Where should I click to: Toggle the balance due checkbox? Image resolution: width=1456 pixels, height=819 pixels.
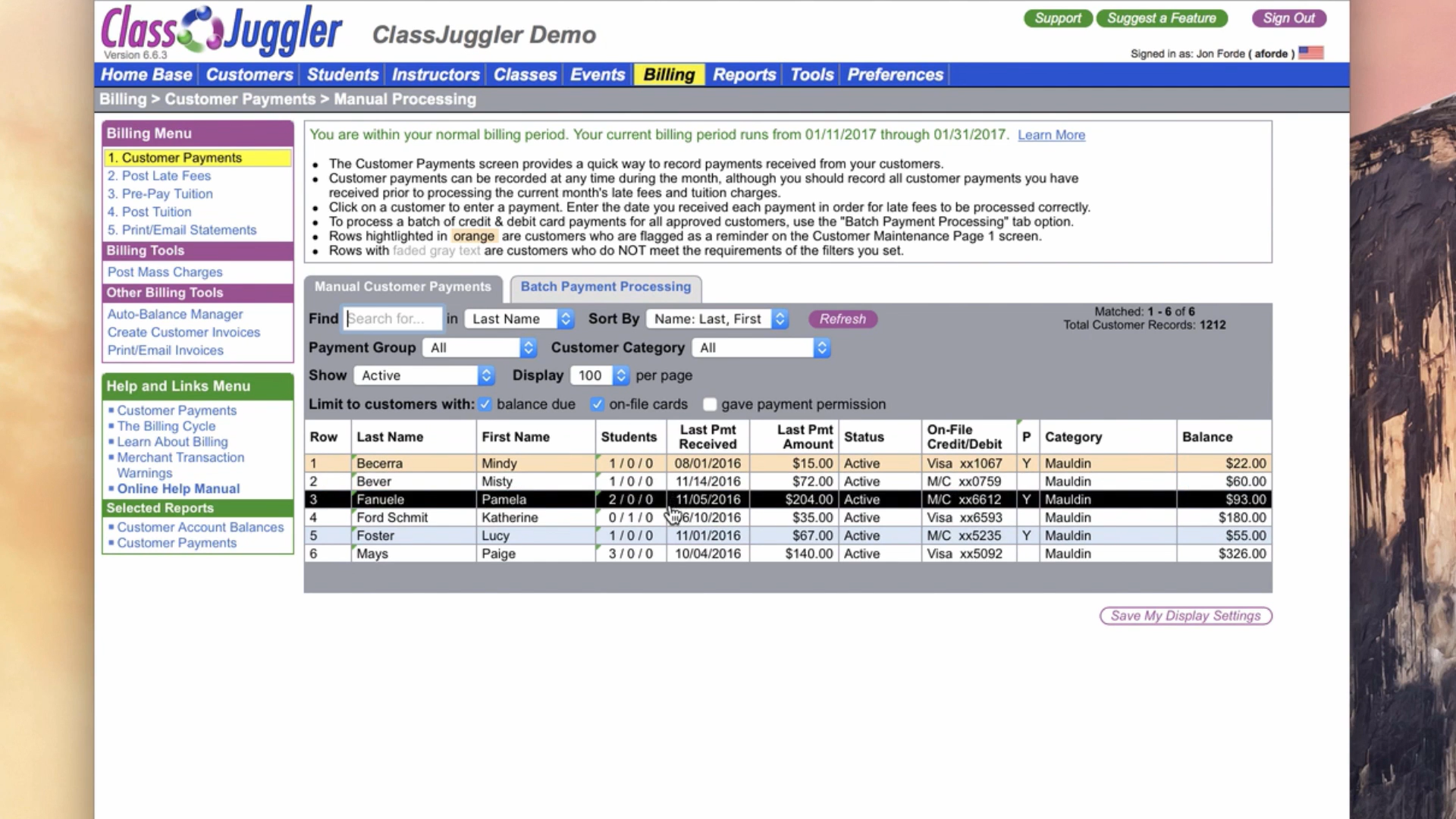[485, 404]
